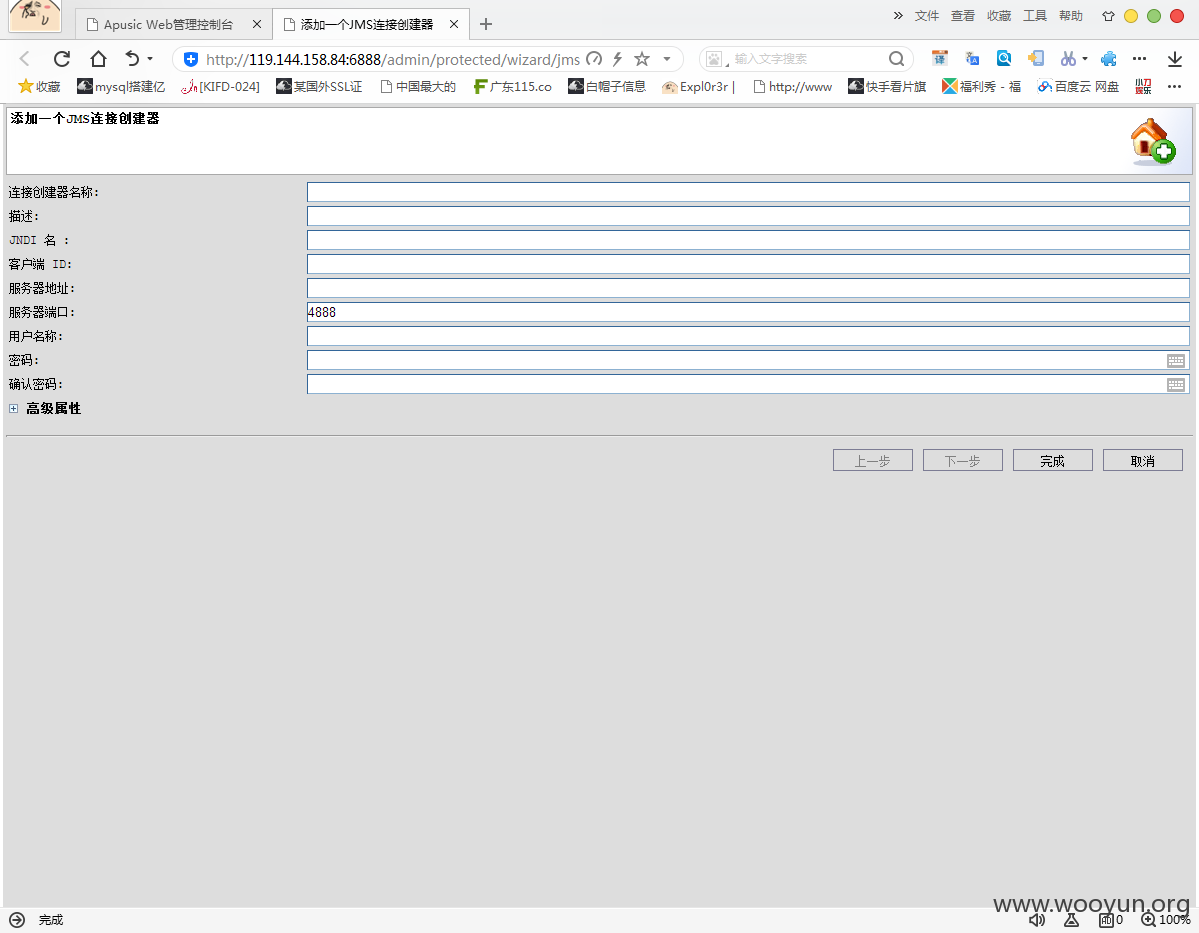Focus the JNDI 名 field
This screenshot has width=1199, height=933.
coord(748,240)
